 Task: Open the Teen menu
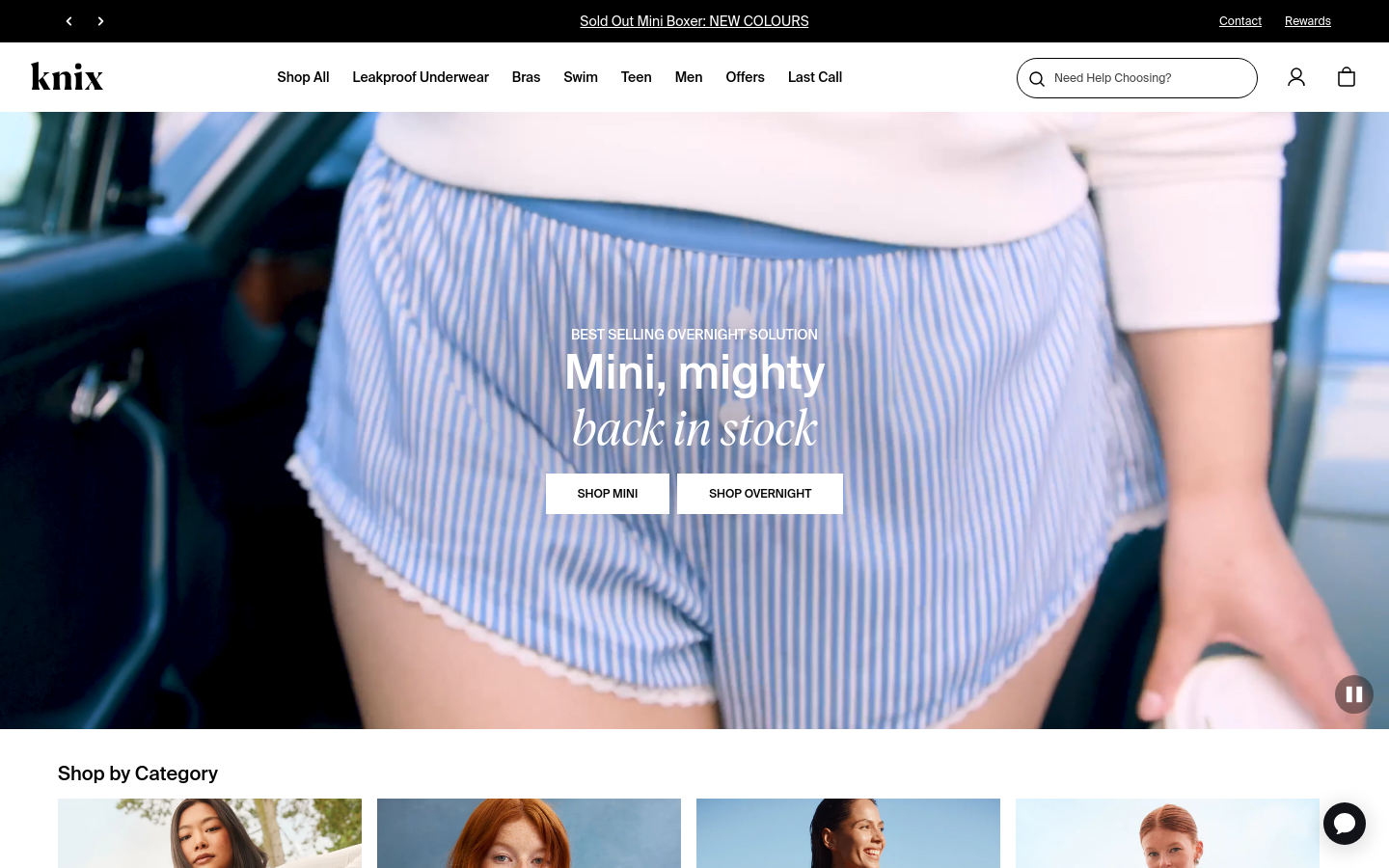pyautogui.click(x=637, y=77)
